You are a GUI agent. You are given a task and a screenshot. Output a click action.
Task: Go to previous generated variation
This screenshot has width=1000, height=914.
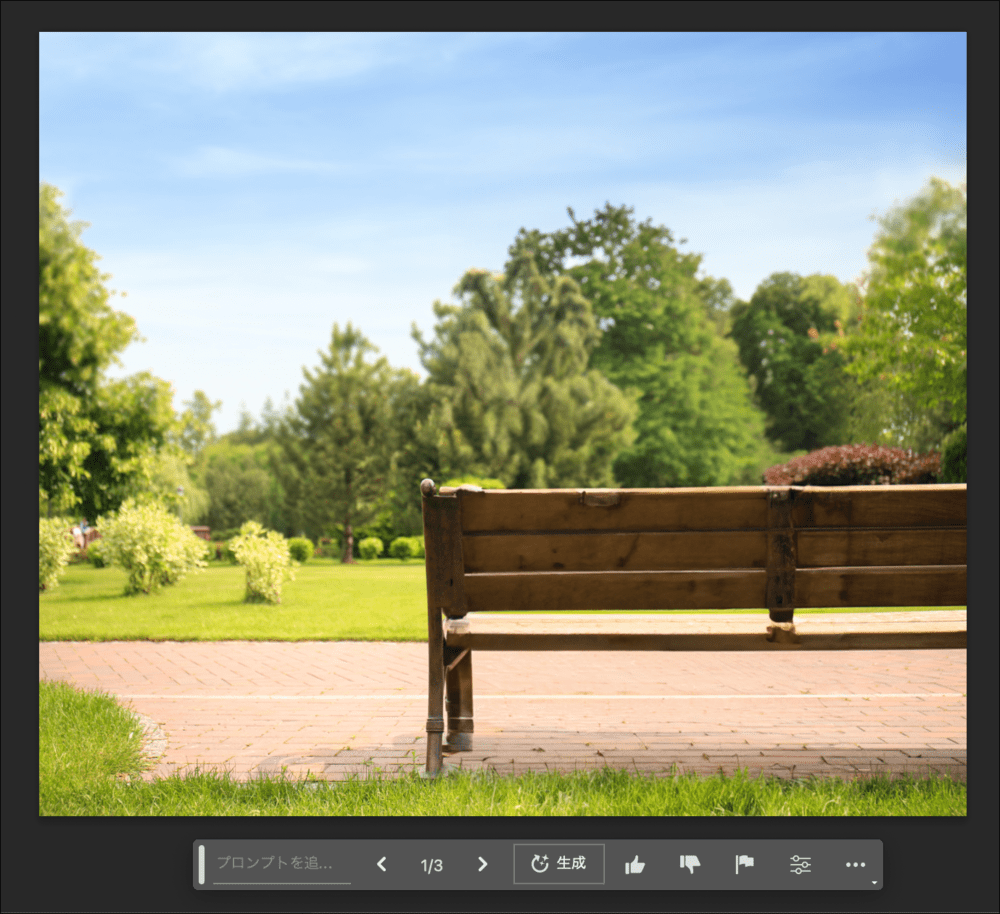(x=381, y=864)
